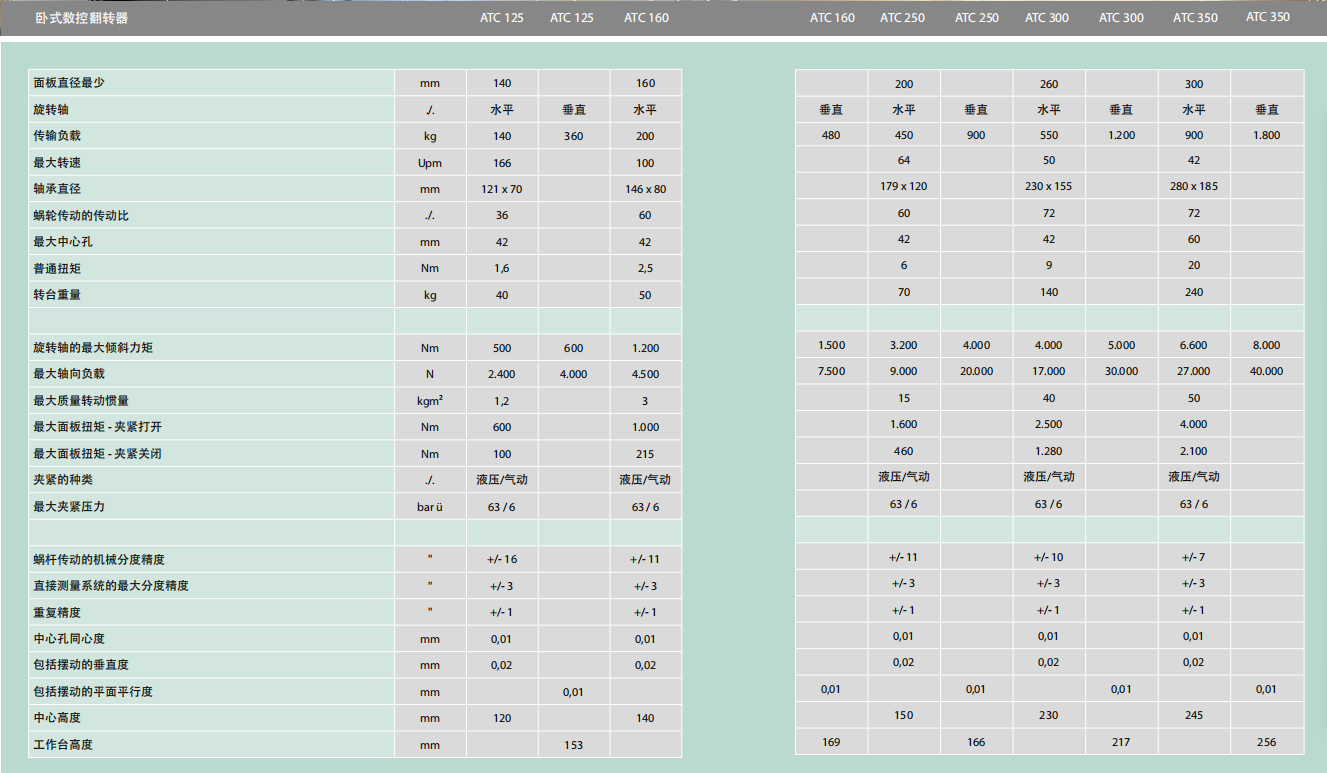Select the 面板直径最少 row label
The width and height of the screenshot is (1327, 773).
(x=68, y=83)
